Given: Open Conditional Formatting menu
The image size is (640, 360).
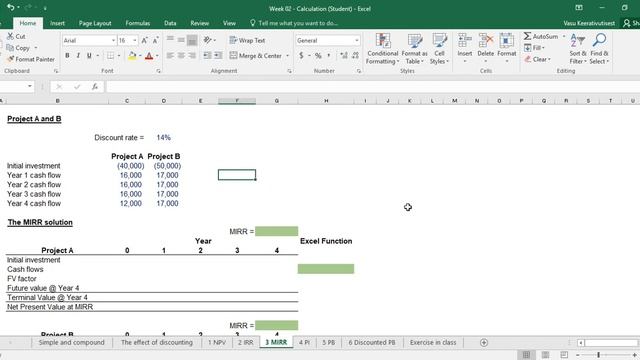Looking at the screenshot, I should click(382, 49).
